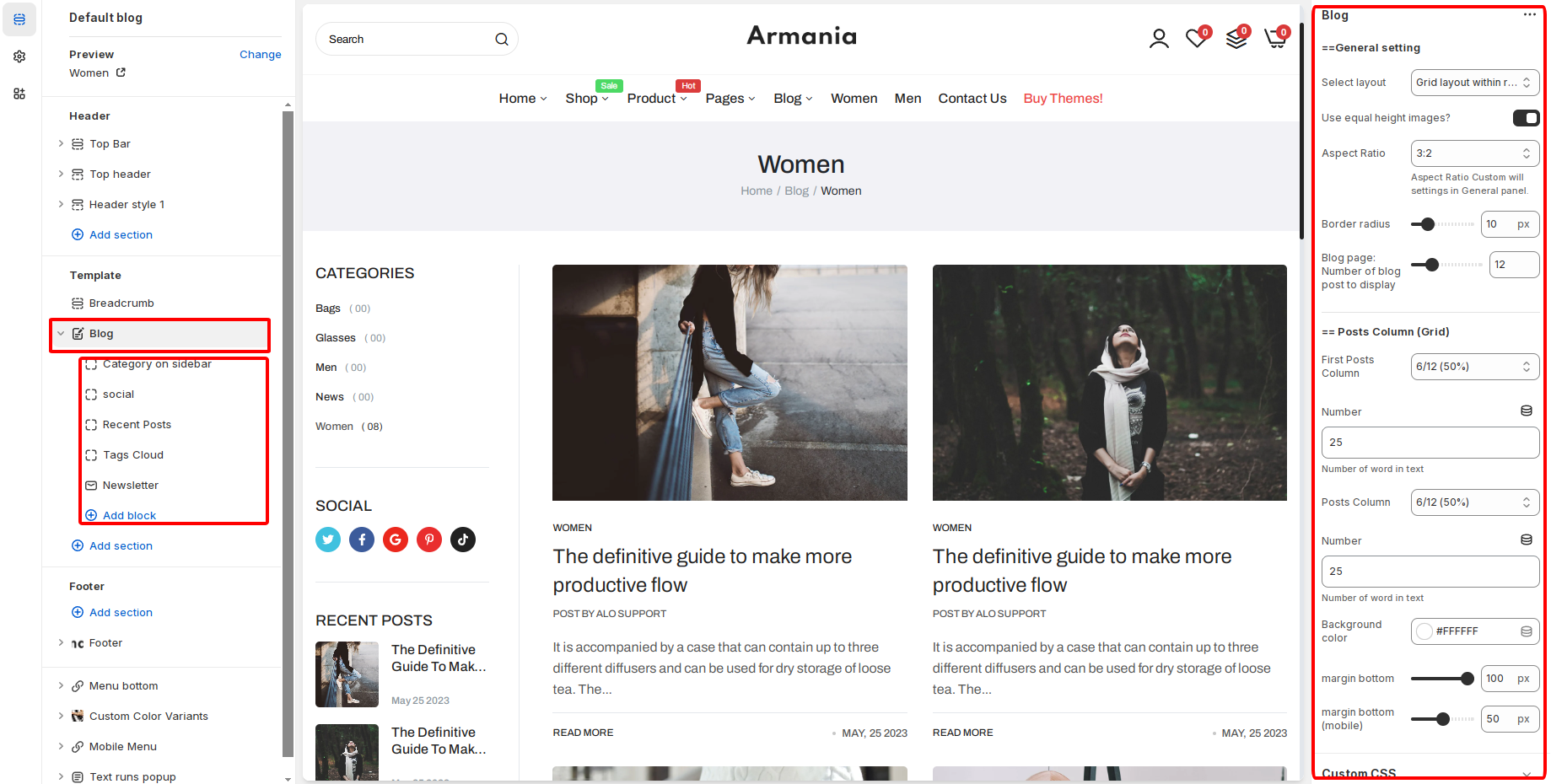
Task: Open the Blog panel more options menu
Action: pyautogui.click(x=1530, y=15)
